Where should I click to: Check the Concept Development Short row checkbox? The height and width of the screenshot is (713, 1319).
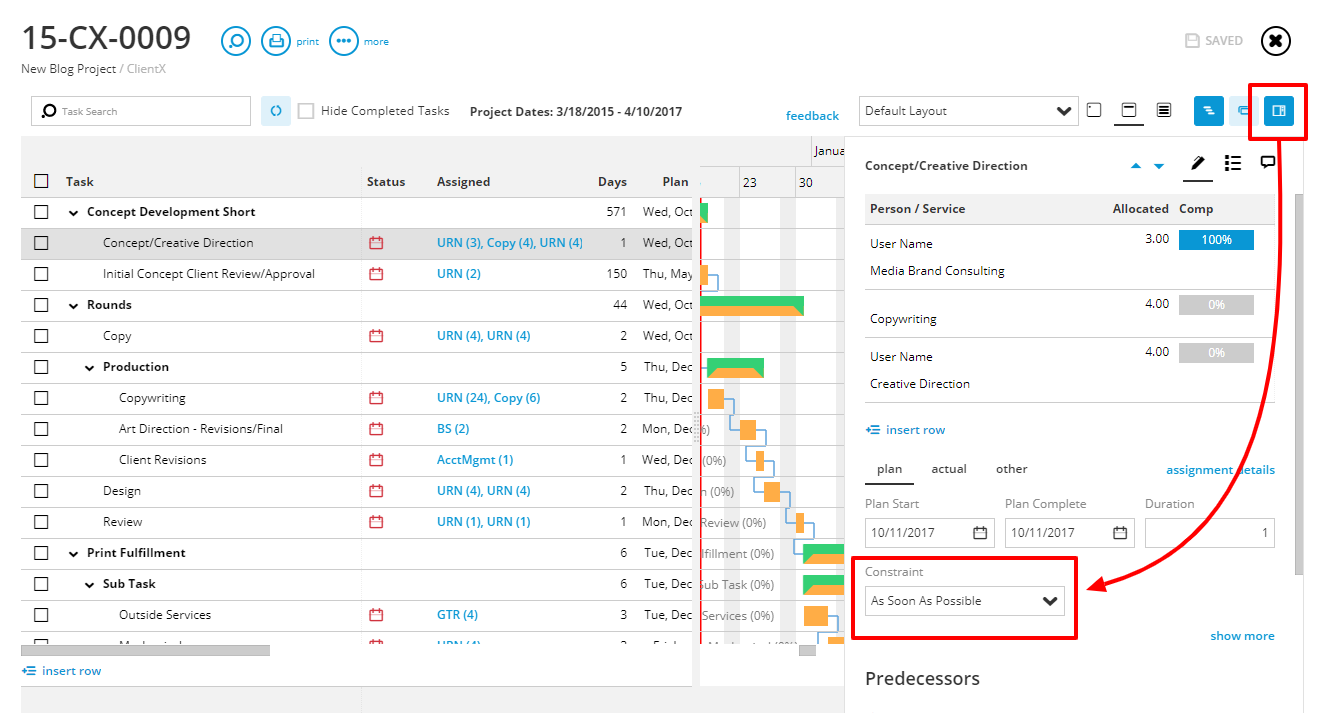(x=41, y=212)
